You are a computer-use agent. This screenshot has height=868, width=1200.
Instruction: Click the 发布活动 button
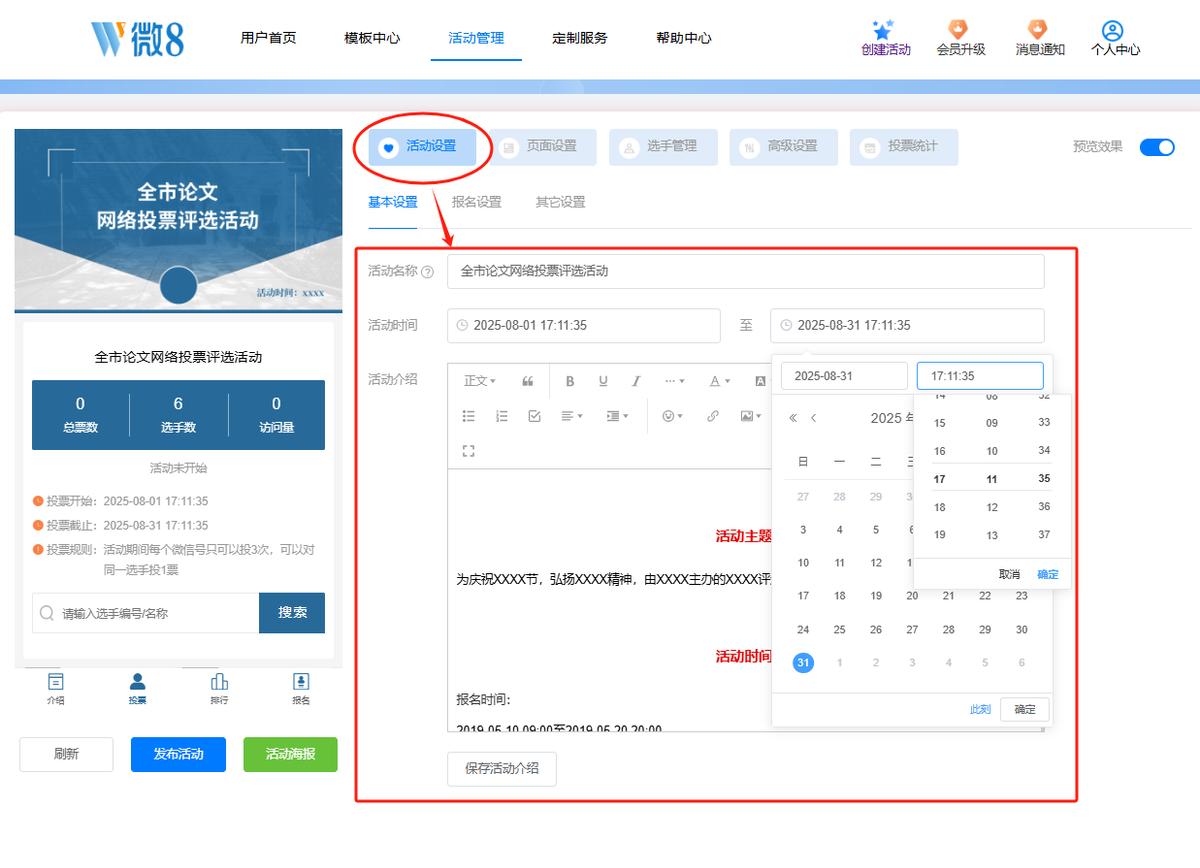click(178, 755)
